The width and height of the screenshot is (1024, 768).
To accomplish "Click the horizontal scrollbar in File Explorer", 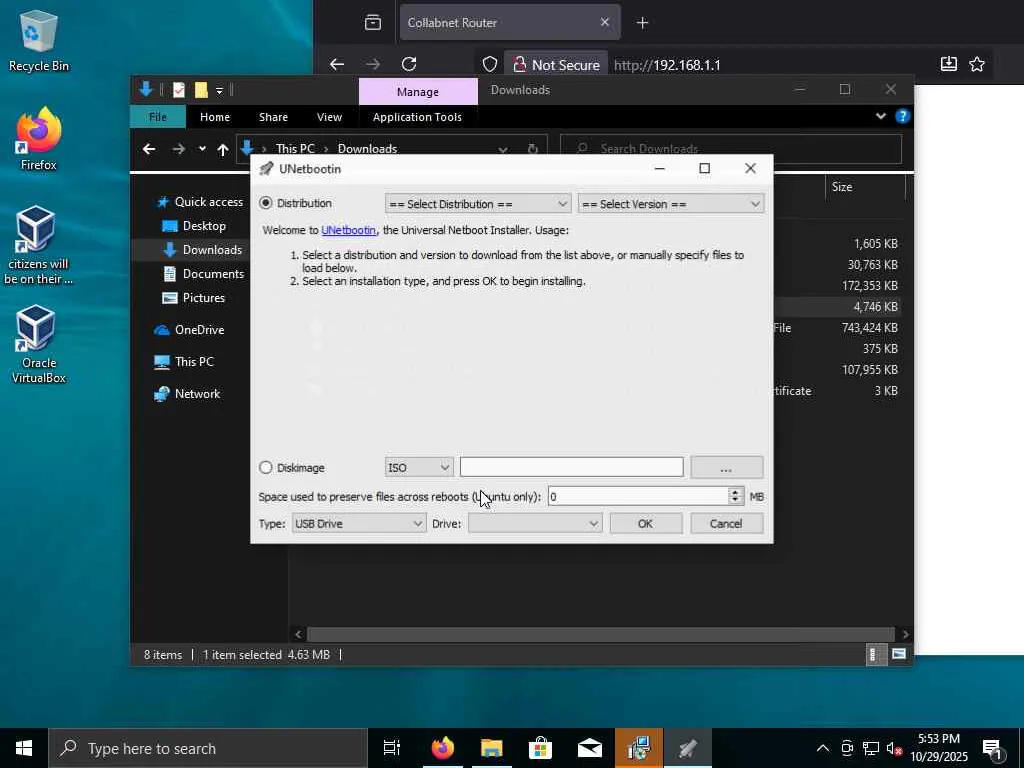I will click(x=600, y=634).
